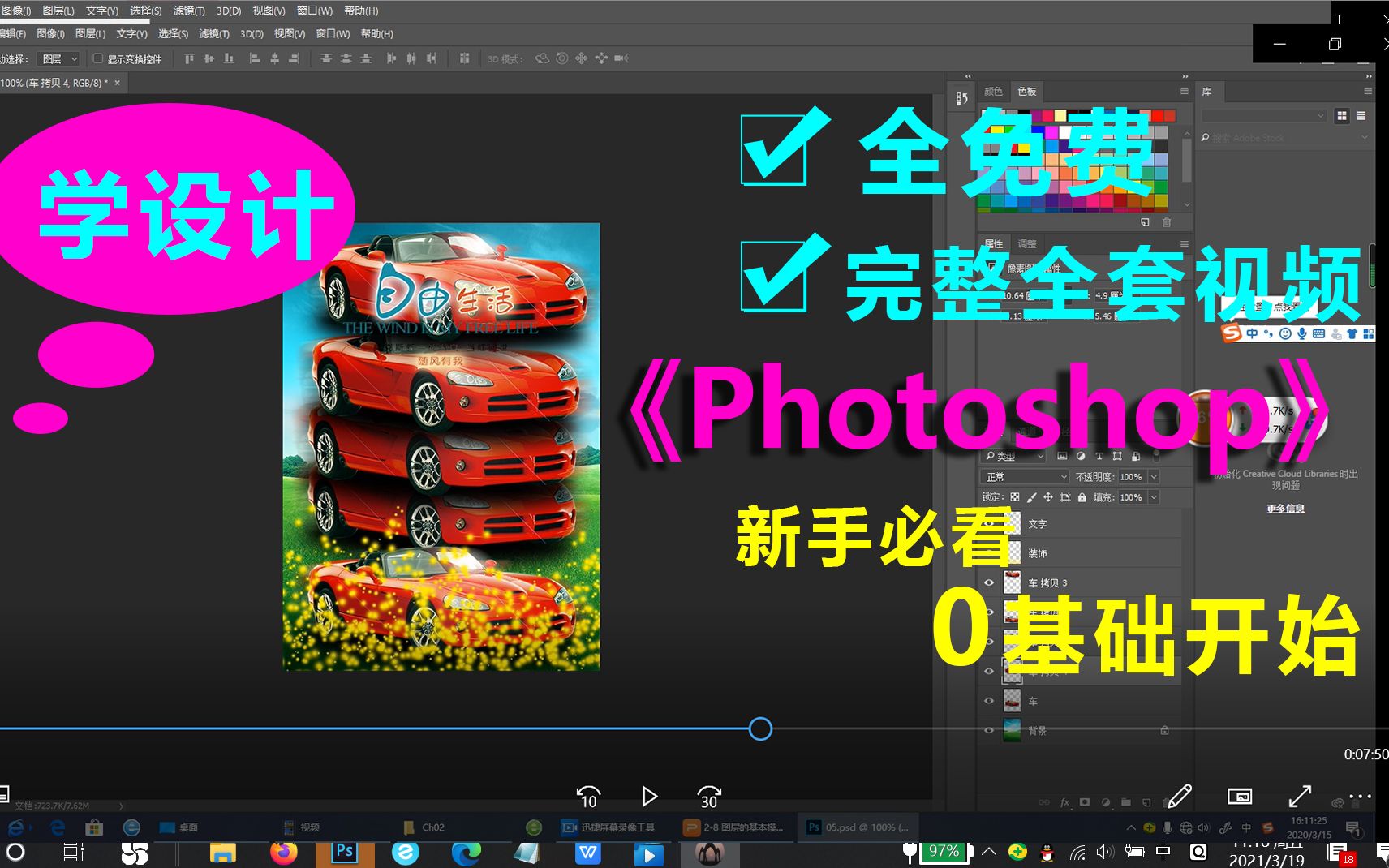Click the distribute vertical centers icon

(346, 58)
